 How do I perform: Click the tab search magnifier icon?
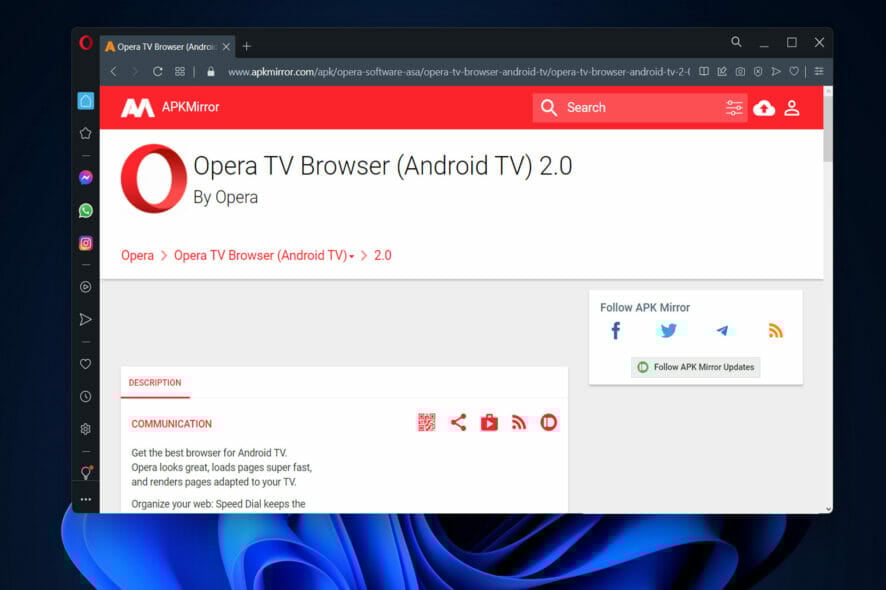[736, 42]
